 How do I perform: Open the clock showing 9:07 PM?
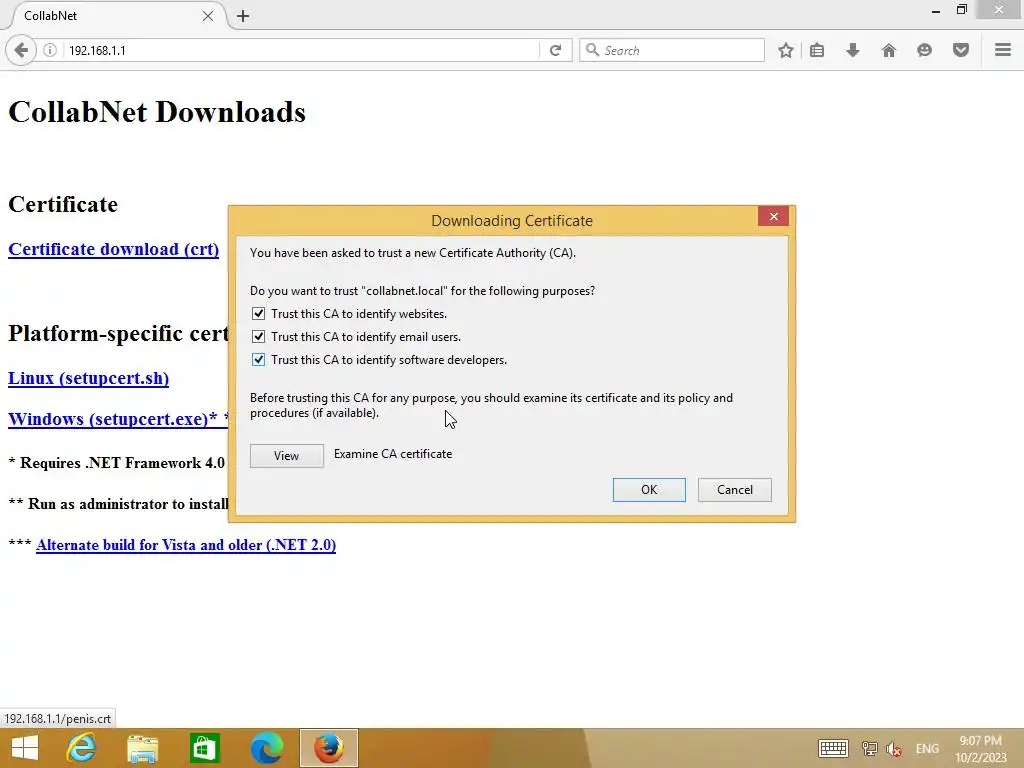[981, 749]
